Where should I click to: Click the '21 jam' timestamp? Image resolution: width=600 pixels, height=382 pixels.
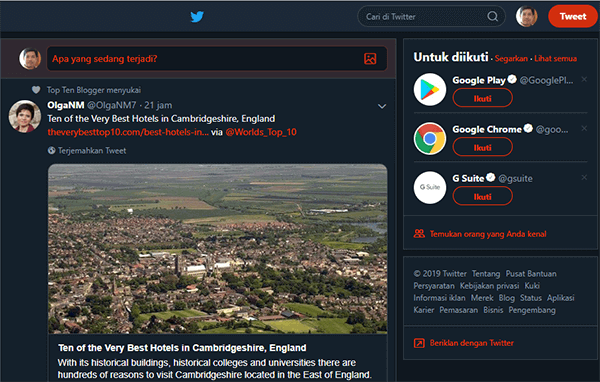(158, 105)
